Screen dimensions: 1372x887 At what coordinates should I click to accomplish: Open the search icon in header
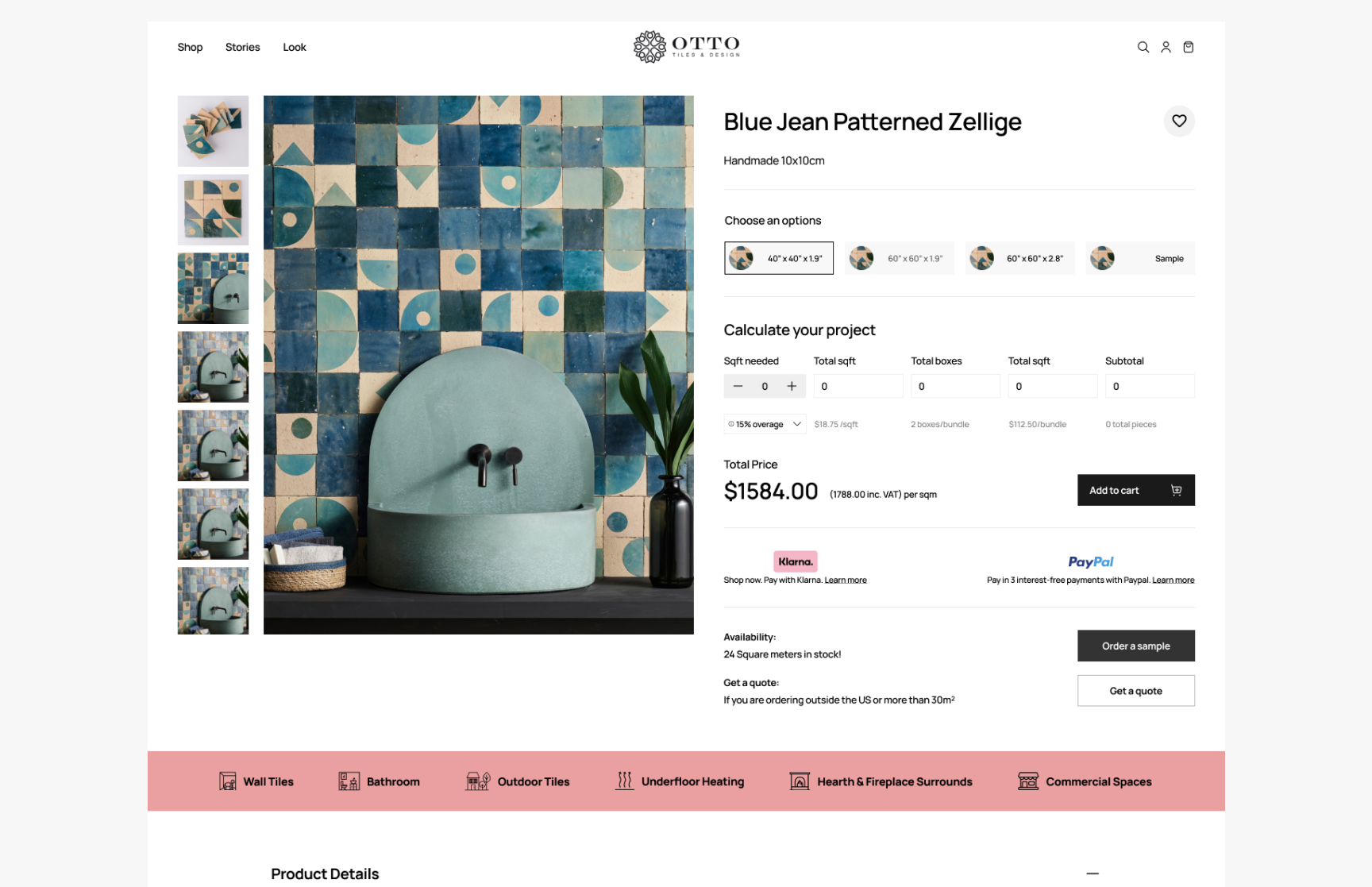[1143, 48]
